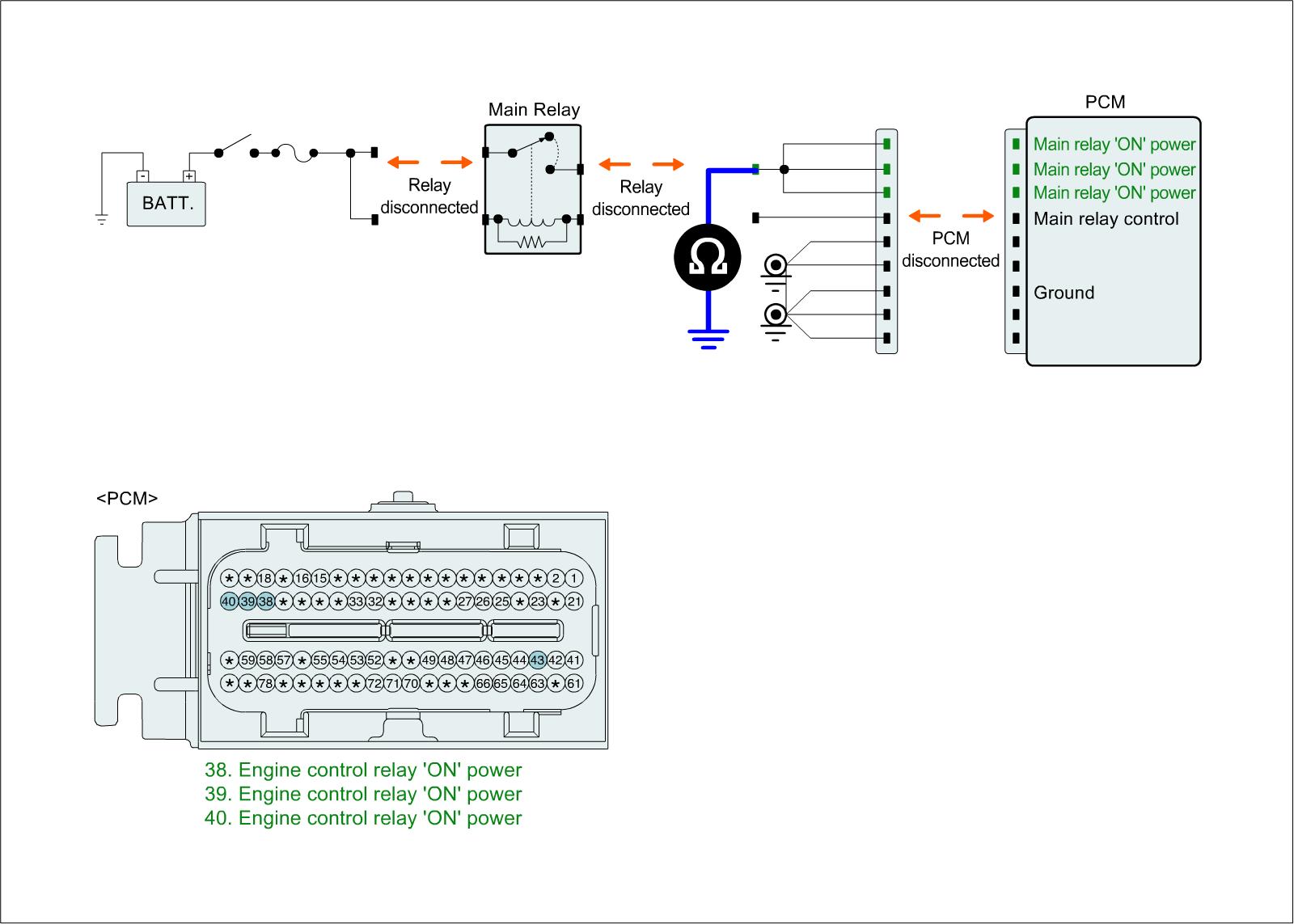
Task: Click the blue ground symbol below ohmmeter
Action: pyautogui.click(x=708, y=338)
